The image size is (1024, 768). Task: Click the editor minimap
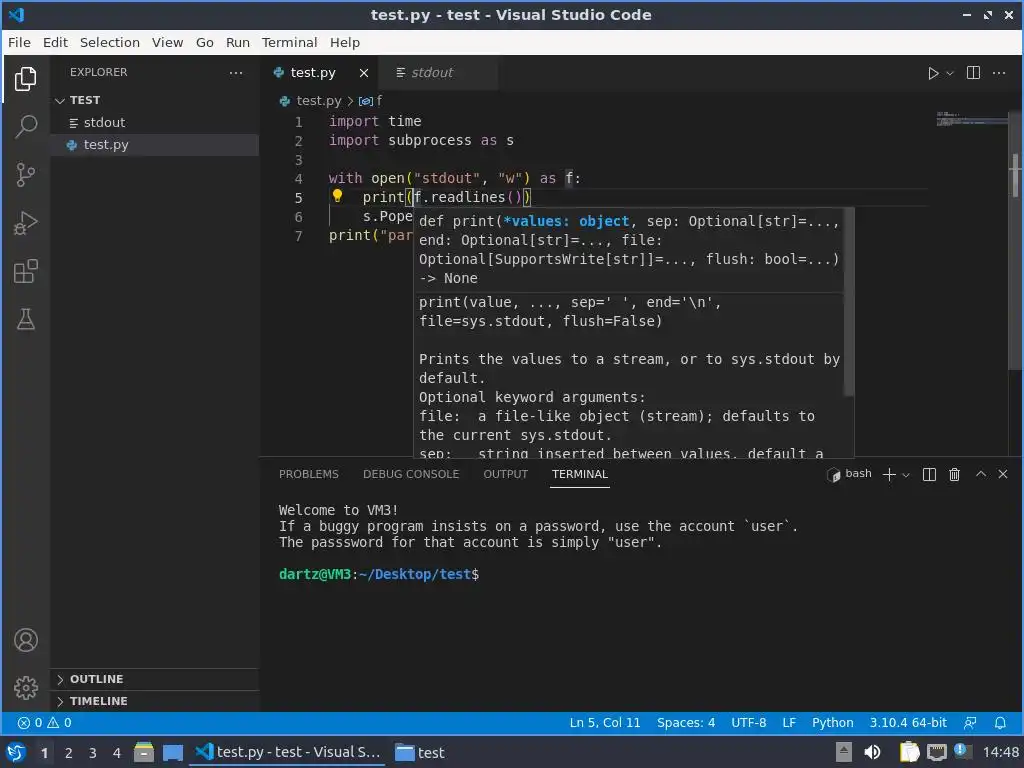pos(972,120)
